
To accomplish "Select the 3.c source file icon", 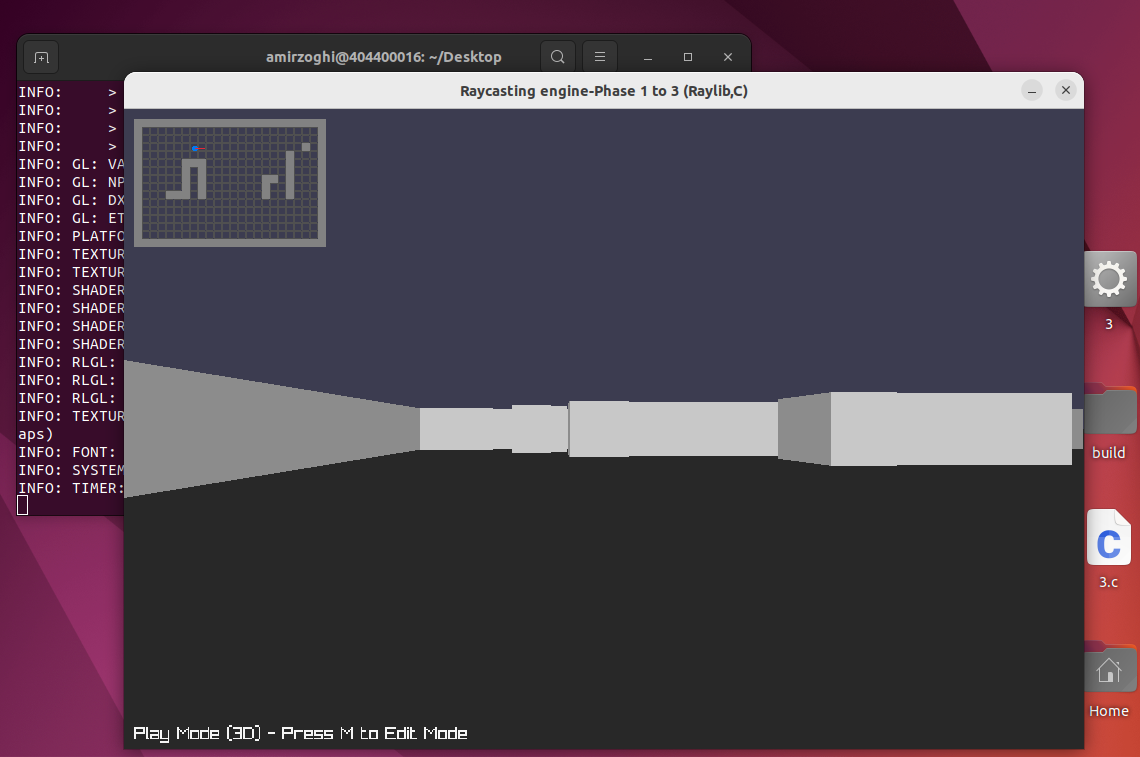I will [x=1108, y=540].
